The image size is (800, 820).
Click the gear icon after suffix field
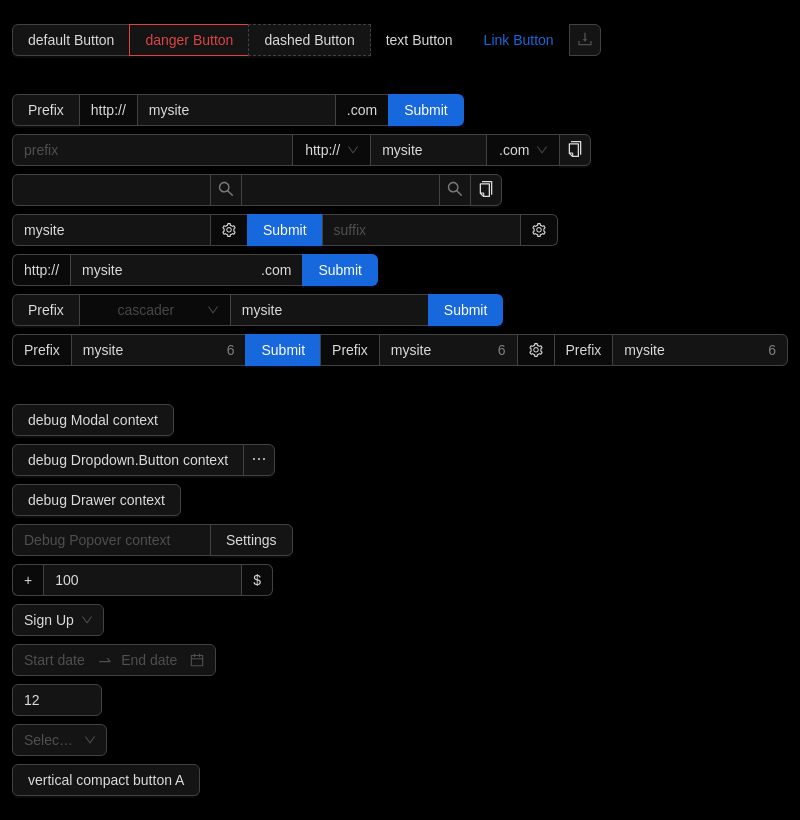pyautogui.click(x=539, y=230)
